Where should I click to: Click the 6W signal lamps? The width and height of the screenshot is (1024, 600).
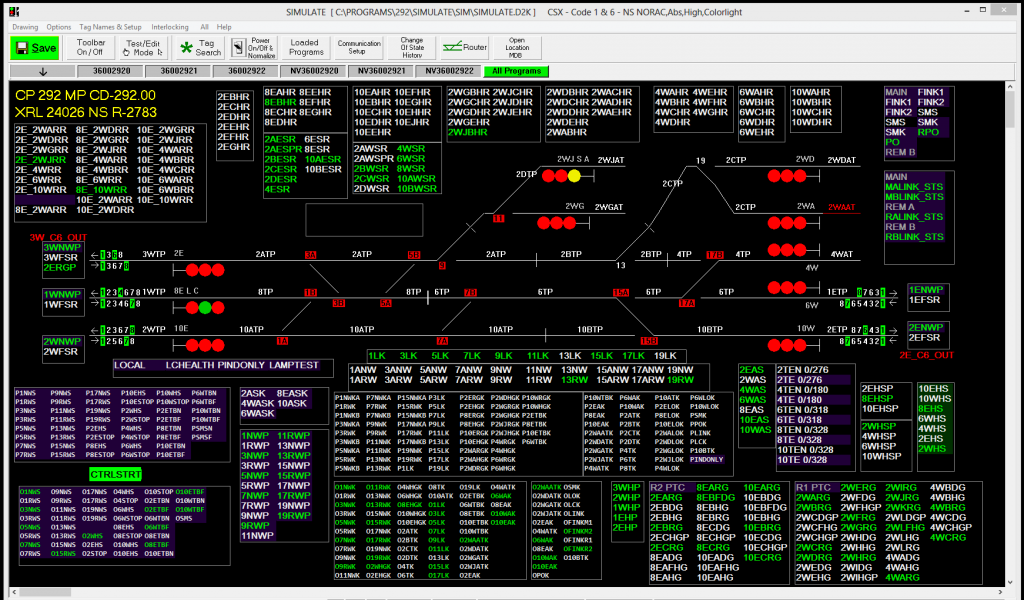tap(787, 287)
